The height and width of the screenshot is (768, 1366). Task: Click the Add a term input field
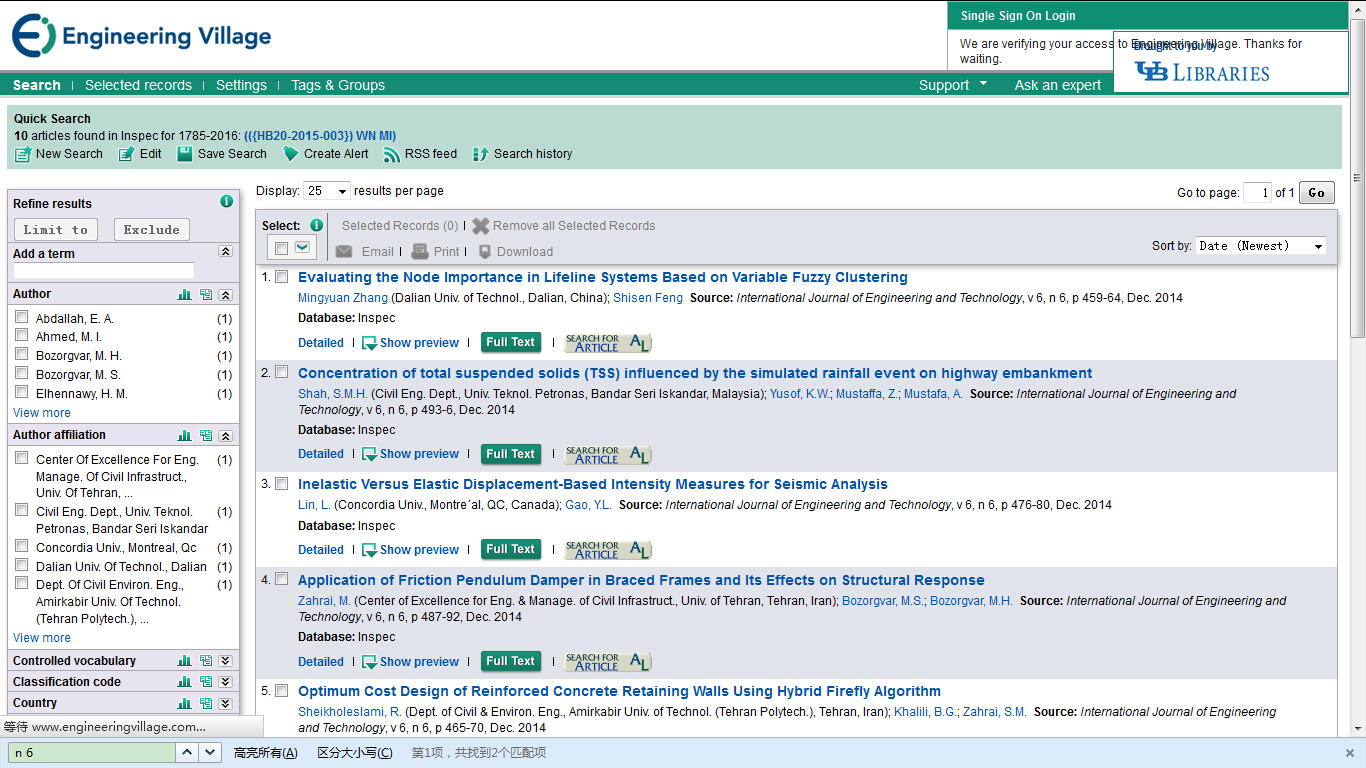tap(104, 271)
